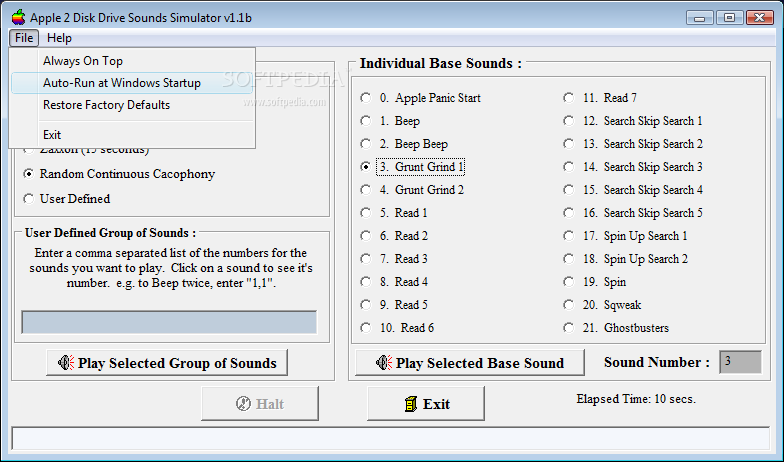Viewport: 784px width, 462px height.
Task: Click the user defined sounds input field
Action: coord(169,322)
